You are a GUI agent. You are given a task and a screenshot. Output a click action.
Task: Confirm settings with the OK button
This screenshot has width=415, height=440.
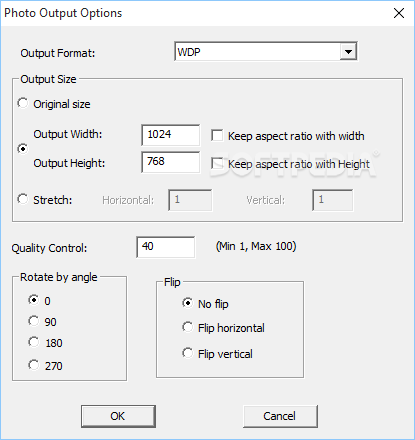pyautogui.click(x=118, y=416)
